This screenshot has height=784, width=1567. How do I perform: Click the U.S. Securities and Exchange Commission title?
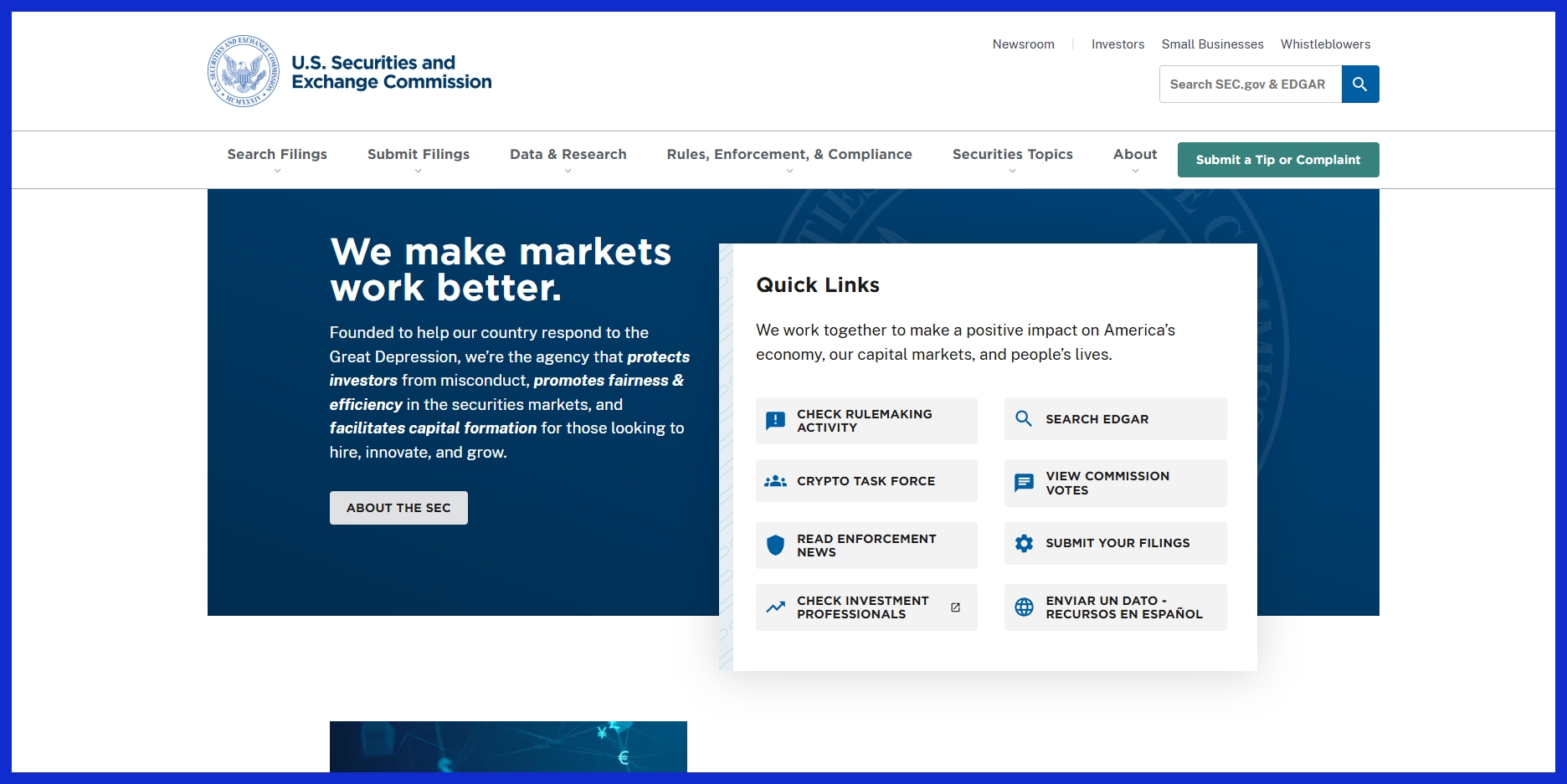pos(392,72)
